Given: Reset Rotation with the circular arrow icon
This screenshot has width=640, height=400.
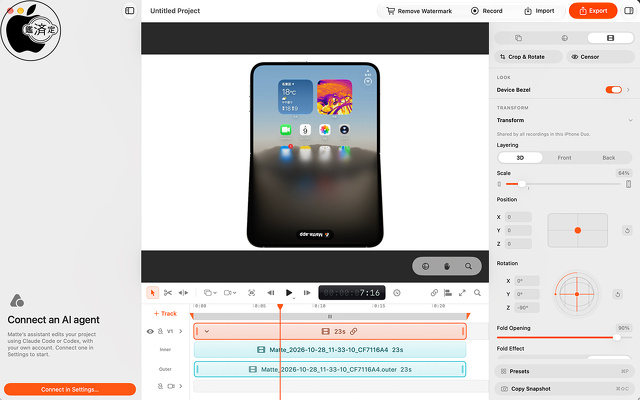Looking at the screenshot, I should tap(618, 294).
